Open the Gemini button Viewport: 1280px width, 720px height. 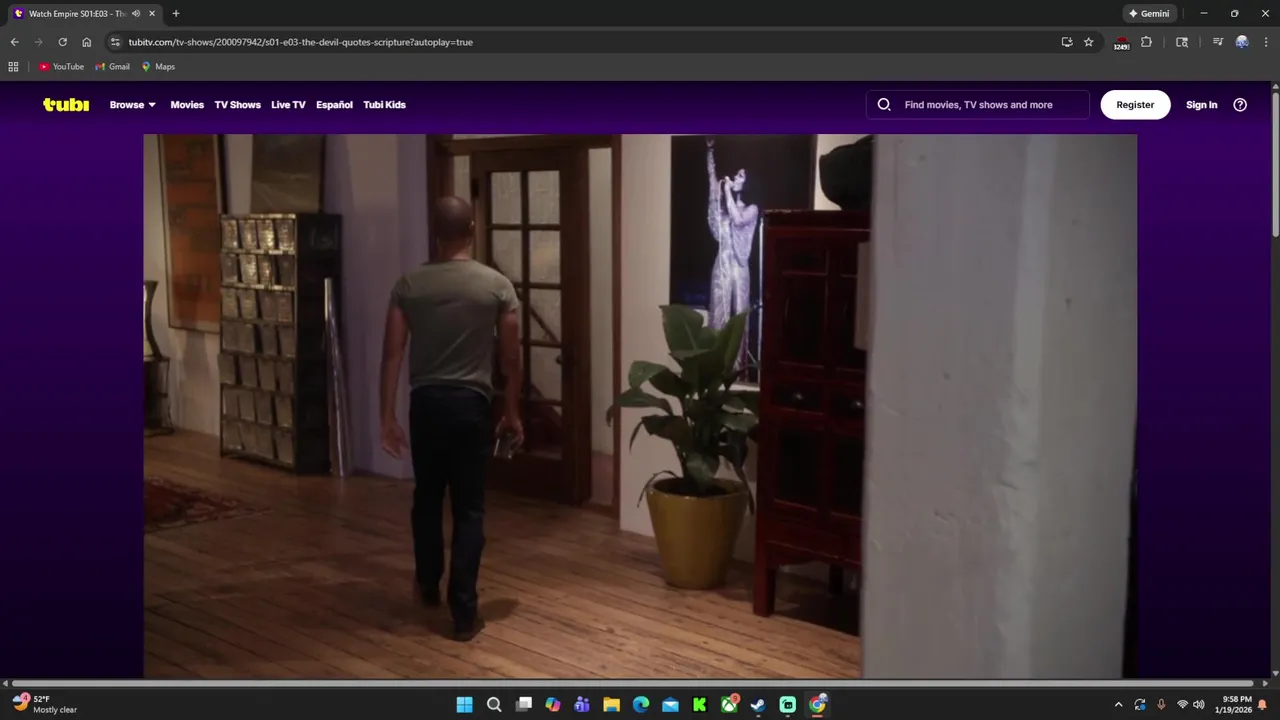point(1149,13)
